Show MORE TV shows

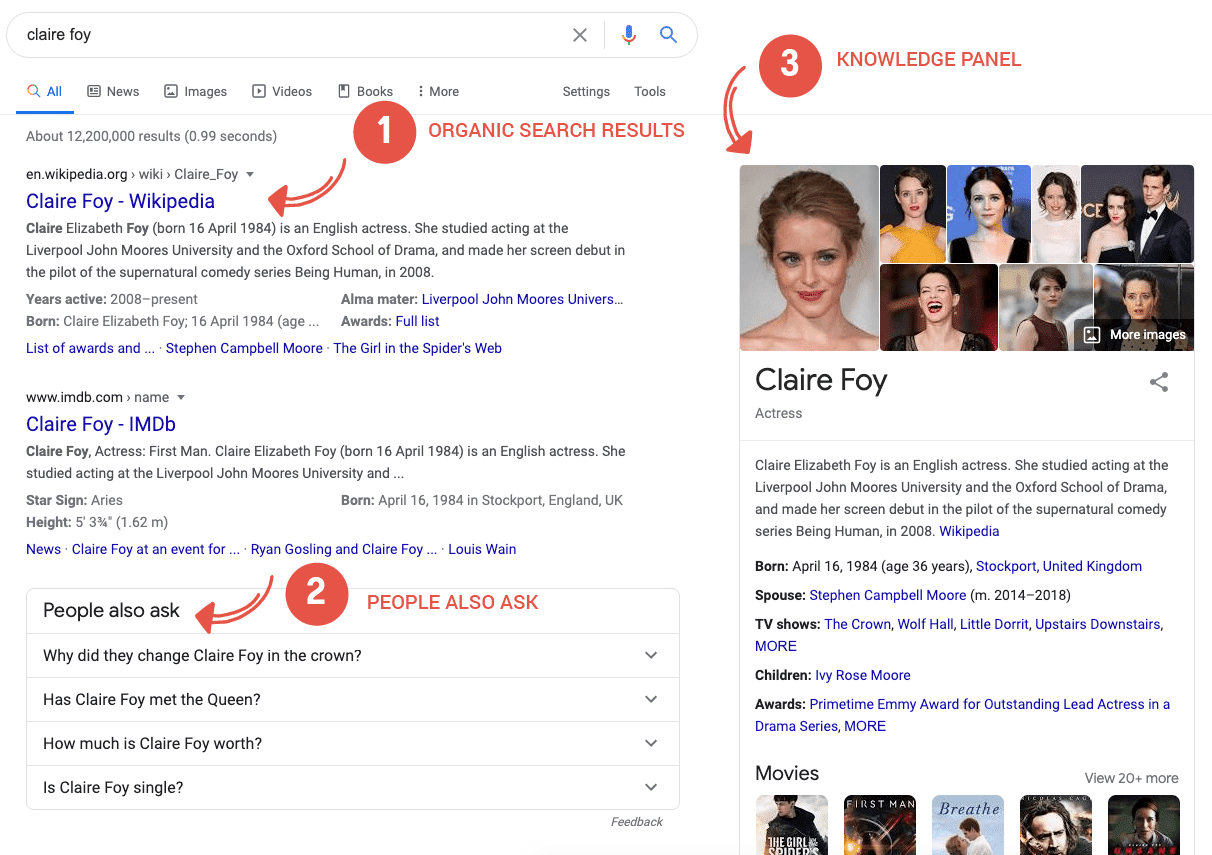click(776, 646)
